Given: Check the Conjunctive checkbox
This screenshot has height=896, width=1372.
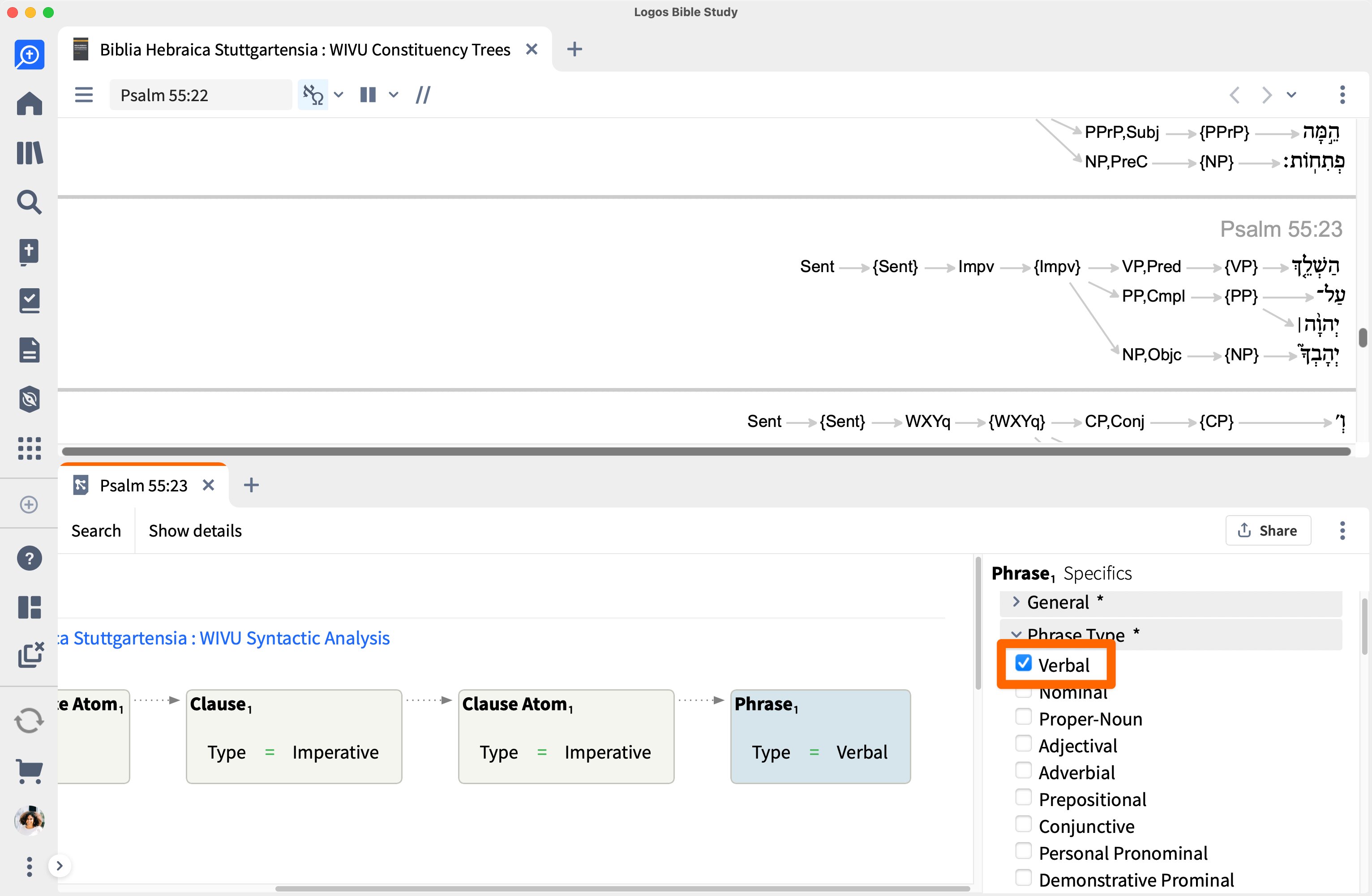Looking at the screenshot, I should click(x=1024, y=824).
